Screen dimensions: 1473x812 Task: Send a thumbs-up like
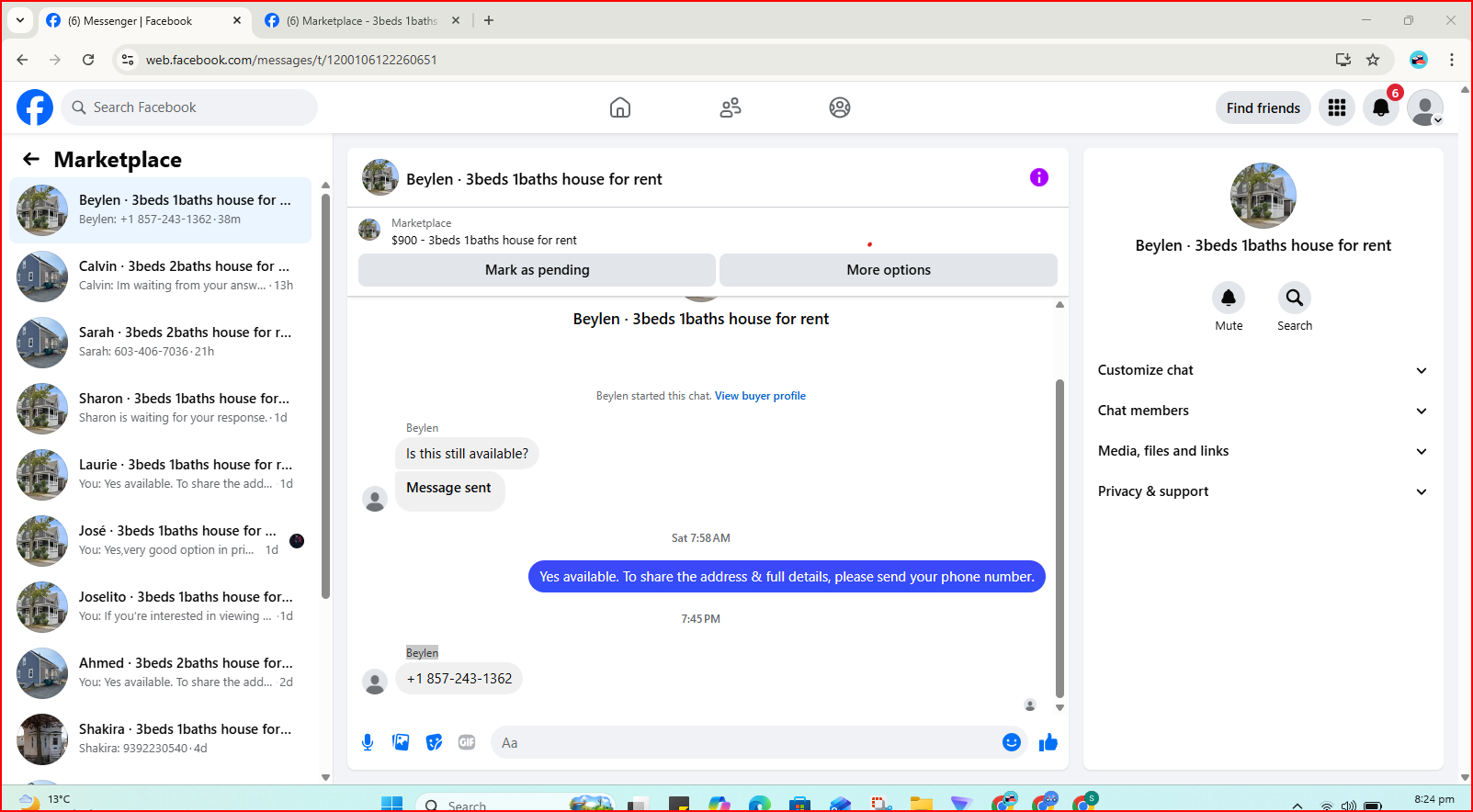point(1048,742)
